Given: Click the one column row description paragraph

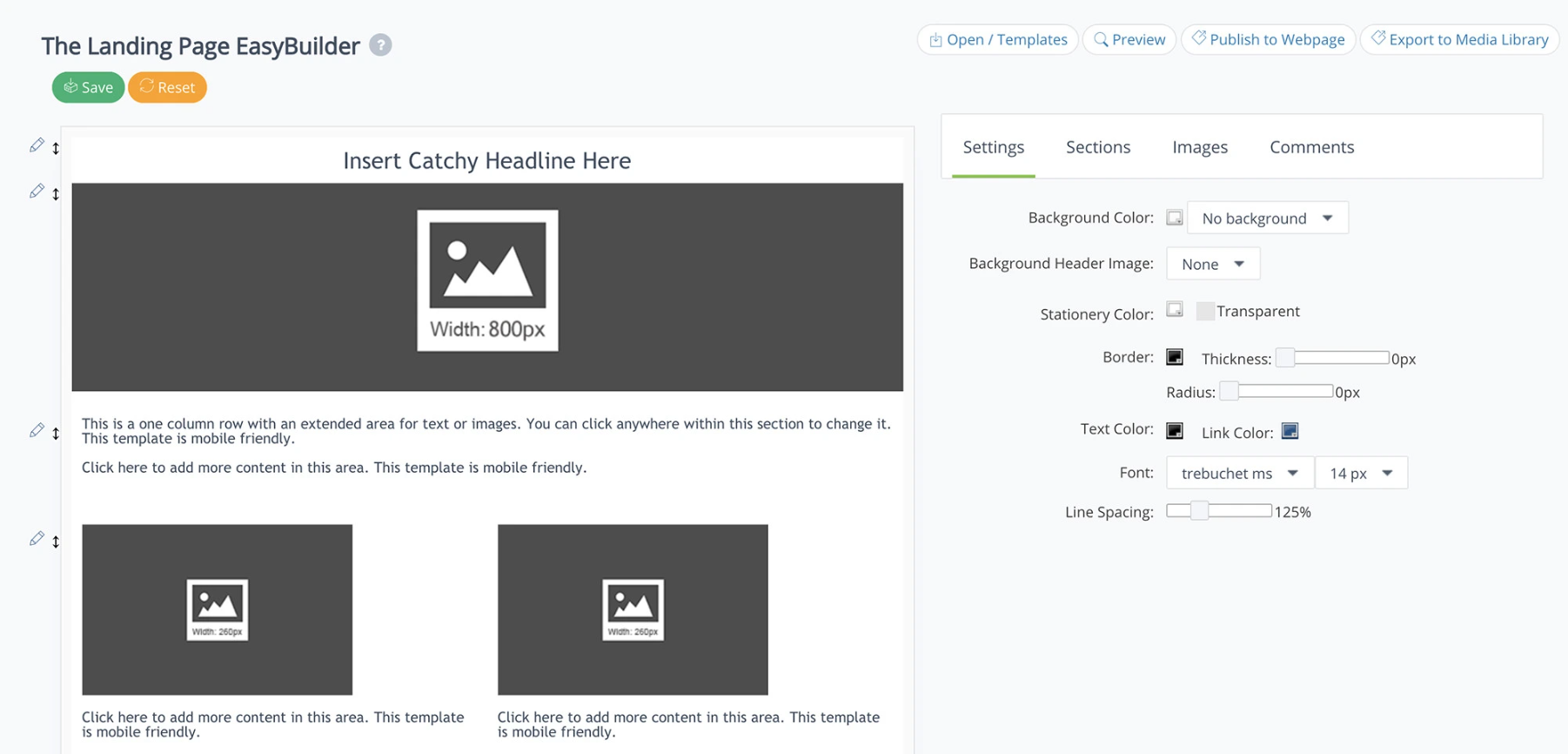Looking at the screenshot, I should (486, 431).
